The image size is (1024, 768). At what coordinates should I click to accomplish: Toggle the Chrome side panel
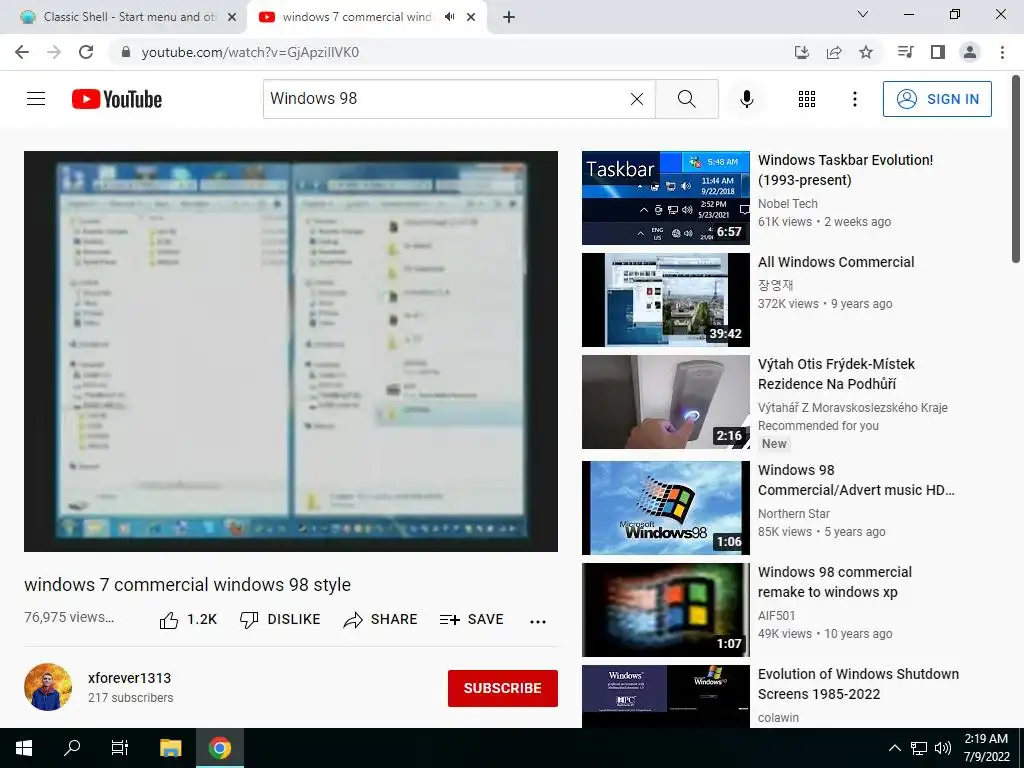[938, 52]
